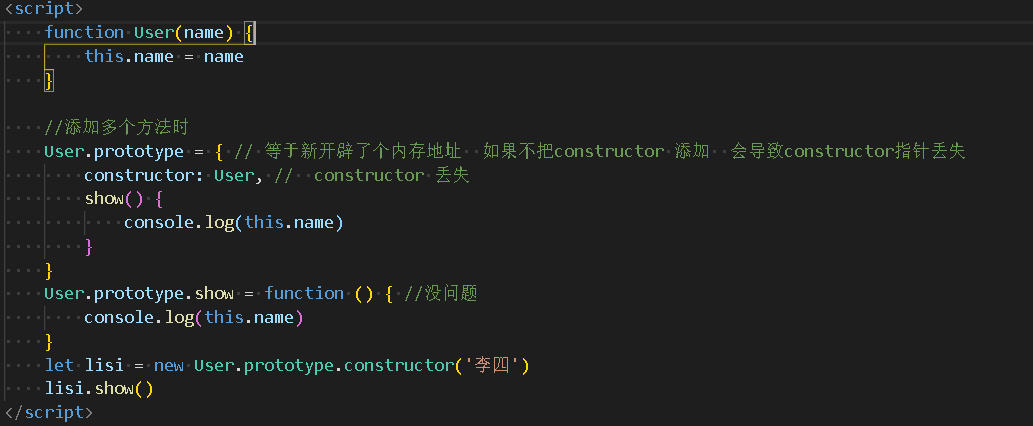Click the 'constructor 丢失' comment
Image resolution: width=1033 pixels, height=426 pixels.
pyautogui.click(x=391, y=175)
